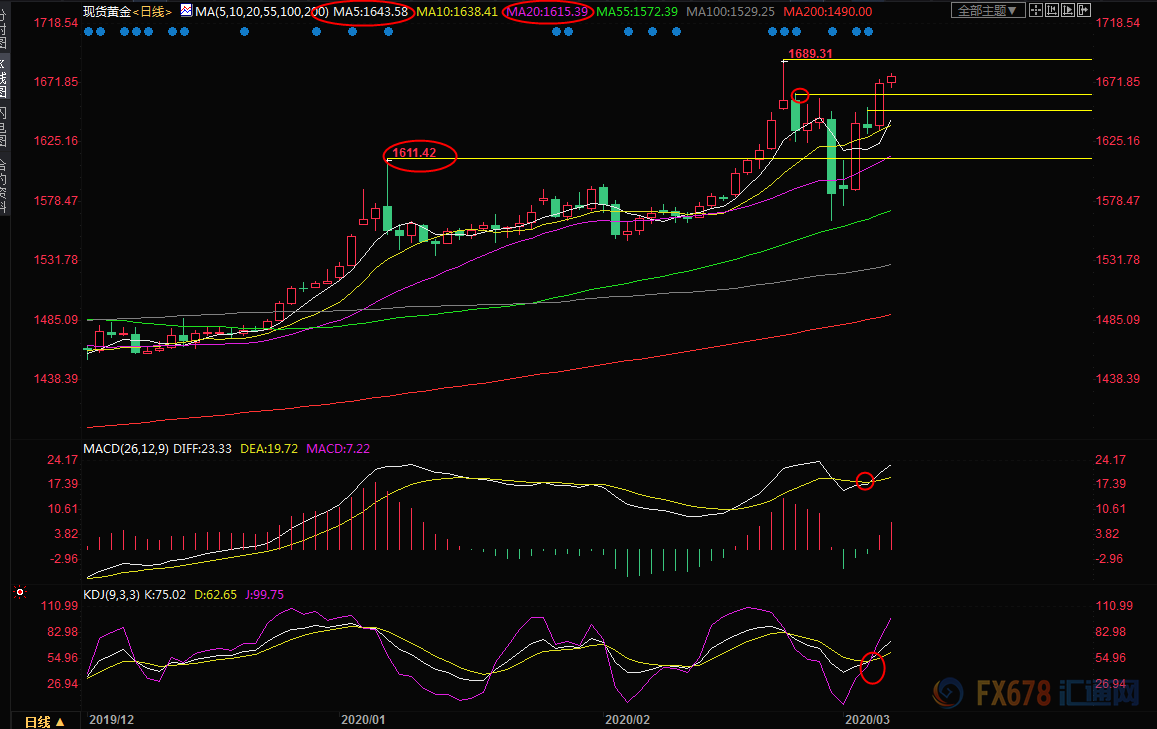
Task: Click the MACD(26,12,9) indicator label
Action: coord(126,449)
